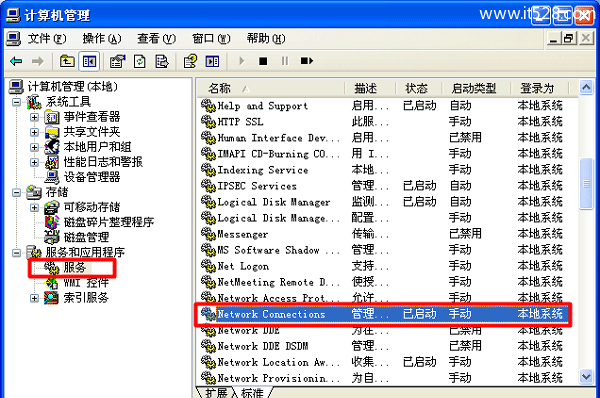Viewport: 600px width, 398px height.
Task: Select the MS Software Shadow service
Action: click(x=278, y=250)
